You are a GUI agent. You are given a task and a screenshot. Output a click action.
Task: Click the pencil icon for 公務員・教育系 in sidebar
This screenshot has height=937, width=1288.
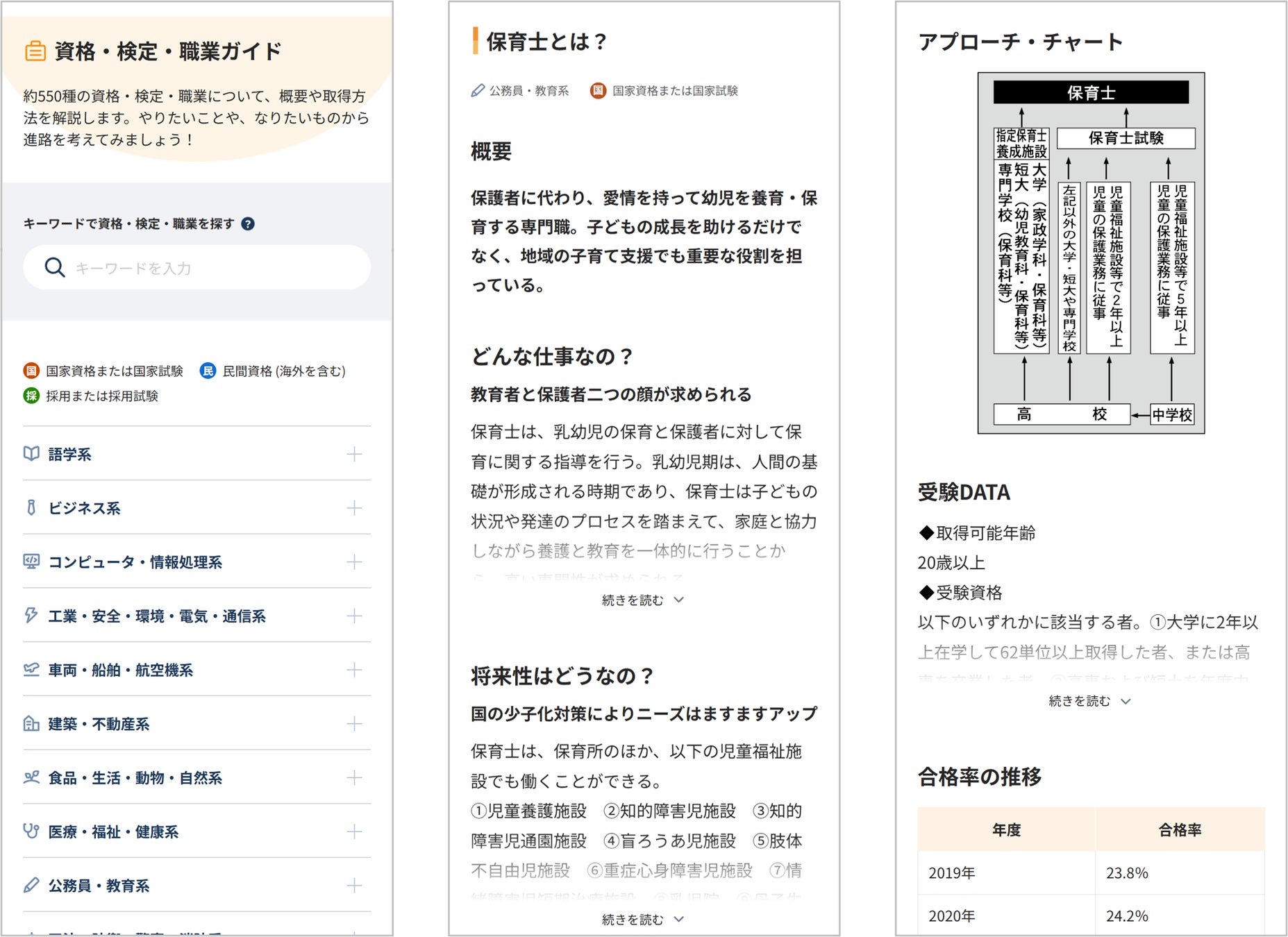point(31,886)
